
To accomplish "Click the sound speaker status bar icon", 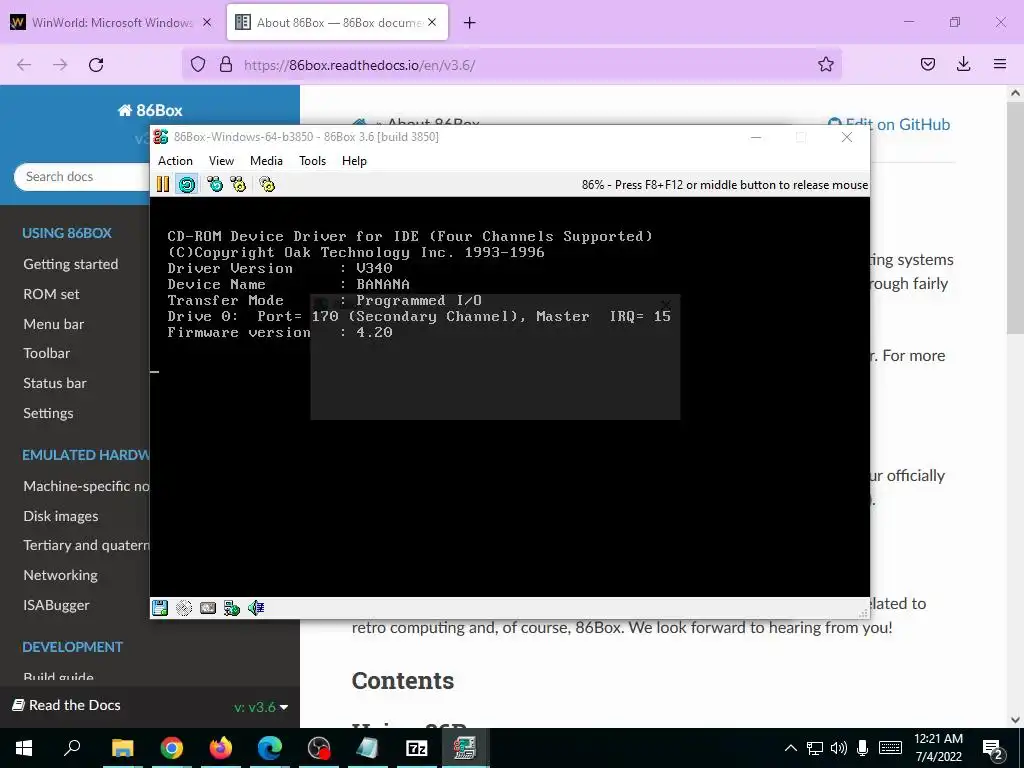I will [x=255, y=608].
